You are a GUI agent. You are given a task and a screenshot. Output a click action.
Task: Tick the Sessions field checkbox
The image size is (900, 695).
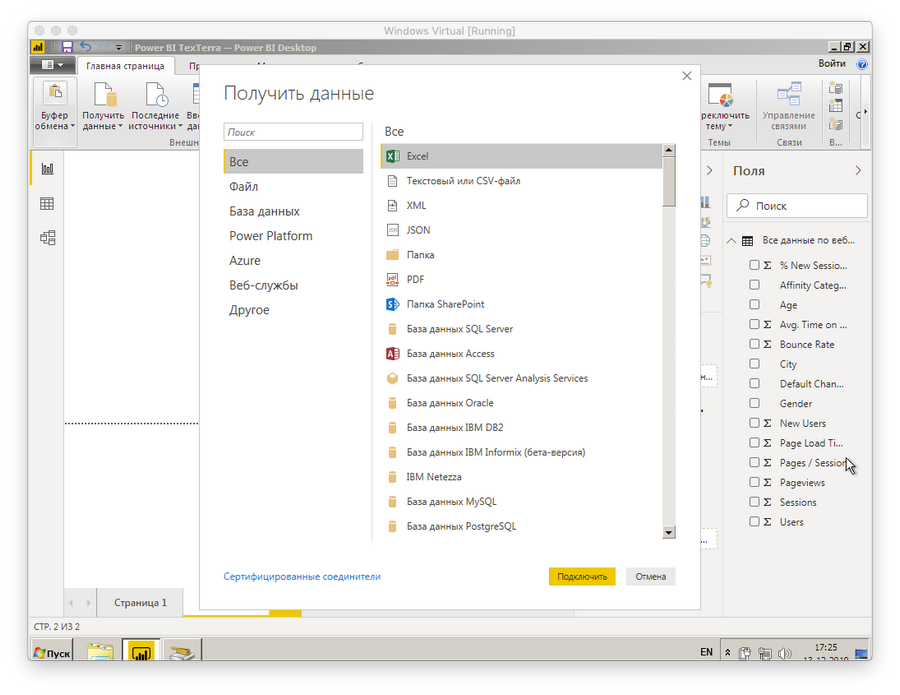pos(755,503)
